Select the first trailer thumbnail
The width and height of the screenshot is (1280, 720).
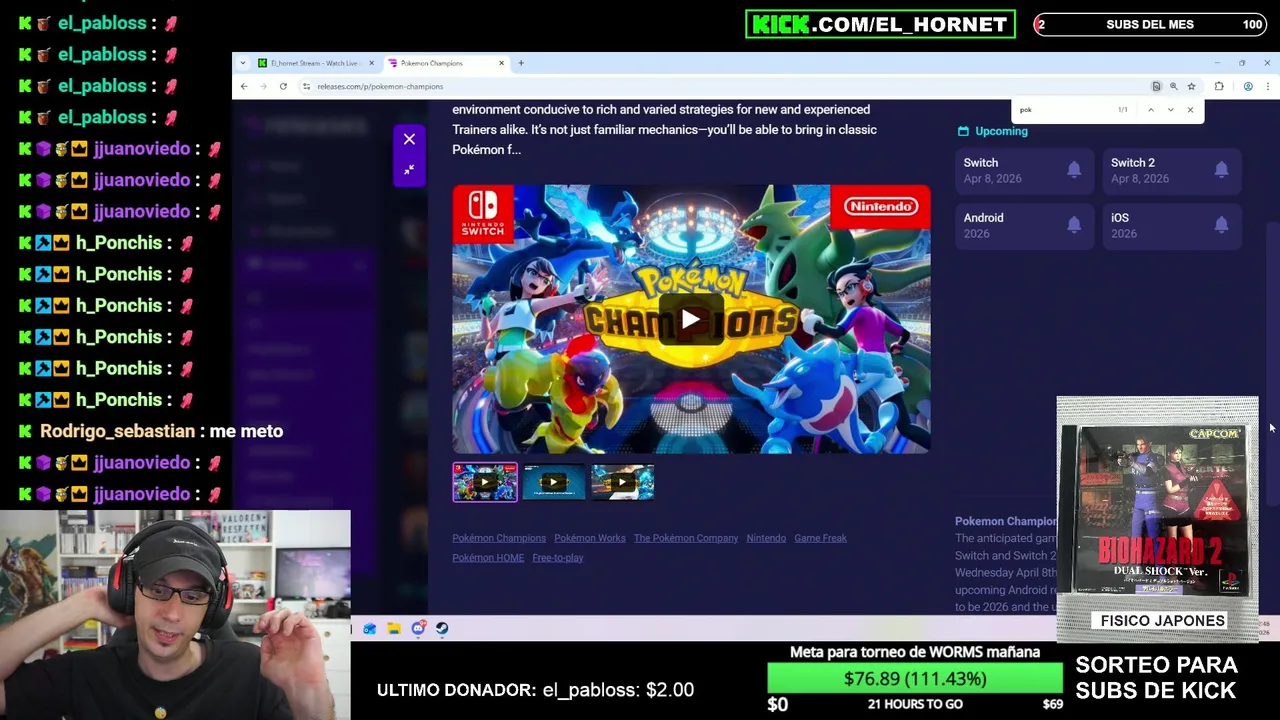(x=485, y=482)
